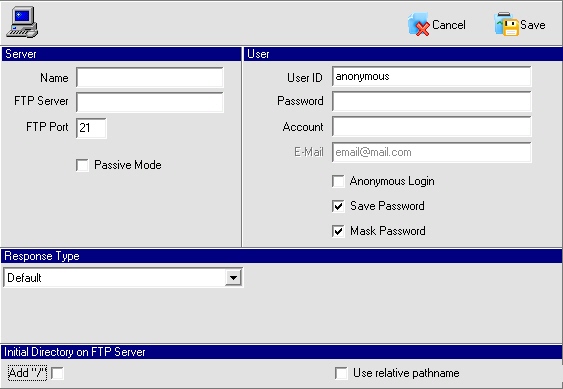563x389 pixels.
Task: Click the Save button label
Action: (533, 25)
